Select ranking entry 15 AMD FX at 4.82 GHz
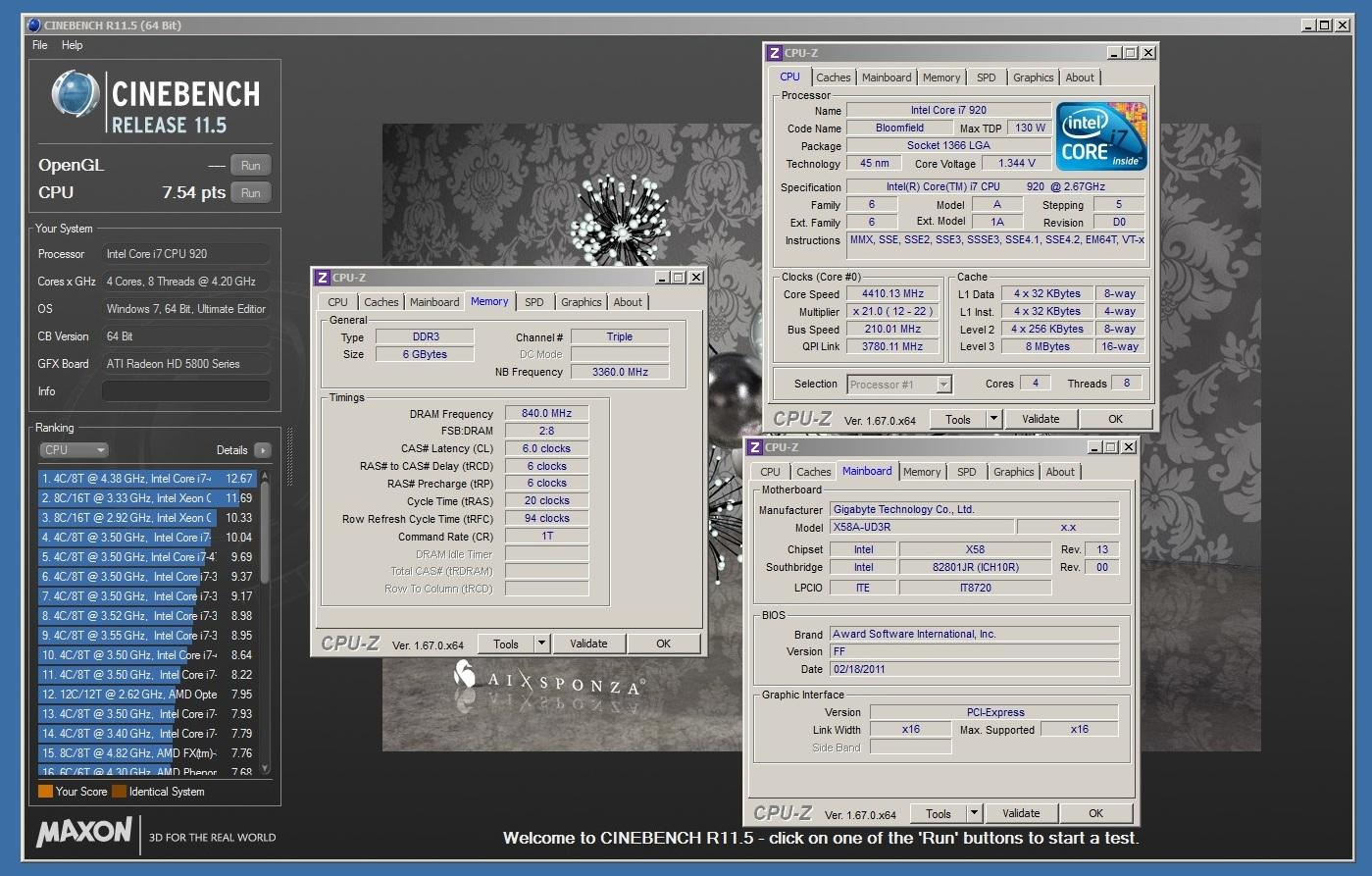 point(147,753)
